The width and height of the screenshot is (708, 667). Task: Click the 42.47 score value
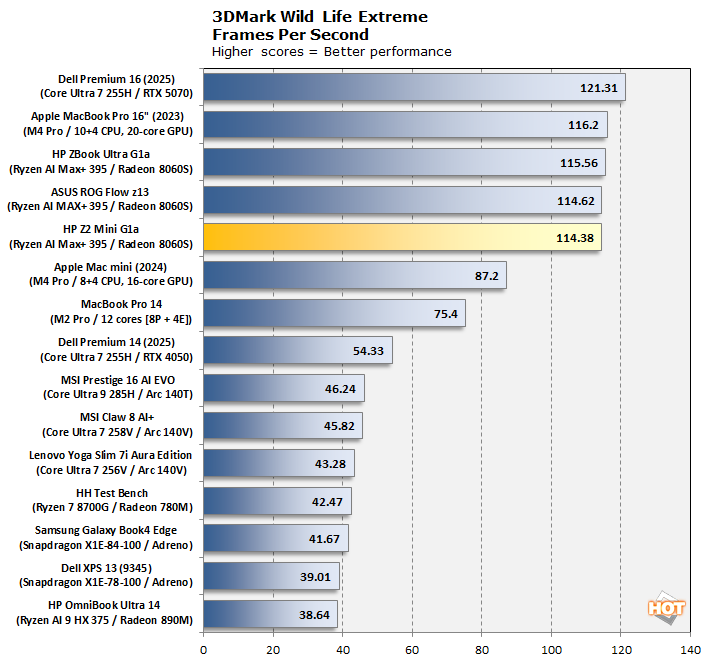coord(327,502)
